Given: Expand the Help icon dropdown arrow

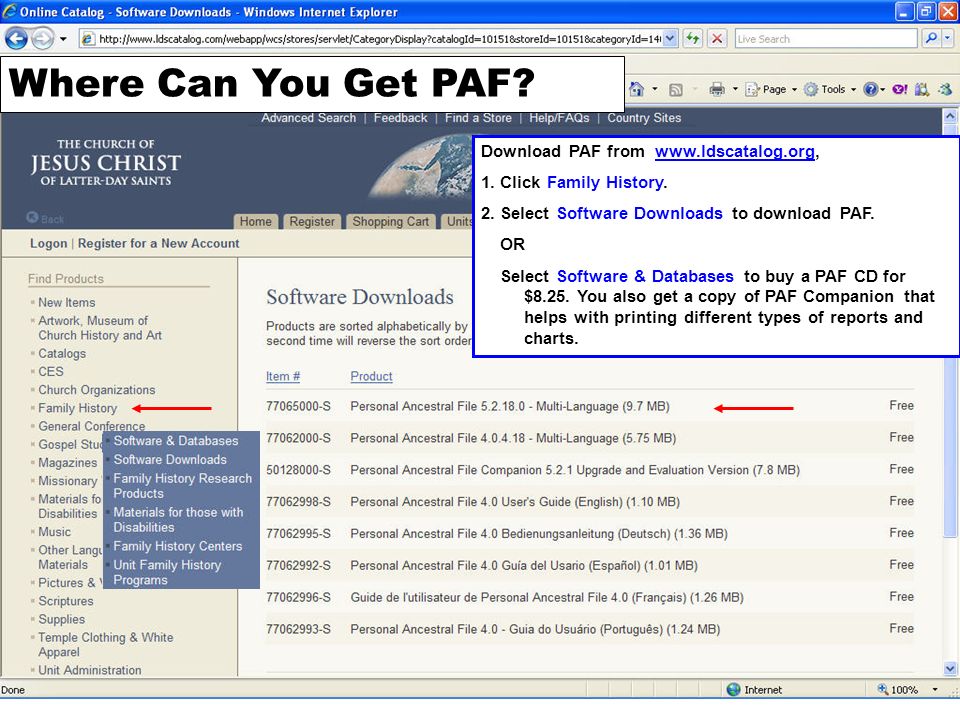Looking at the screenshot, I should [882, 89].
